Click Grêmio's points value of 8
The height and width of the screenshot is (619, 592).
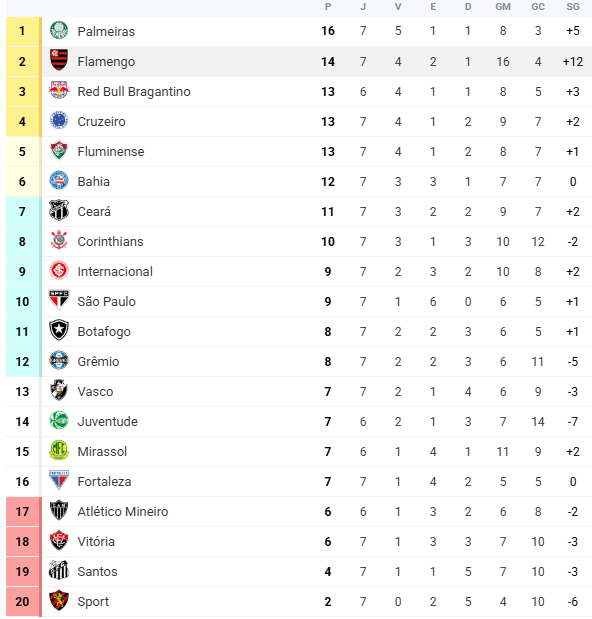click(x=328, y=362)
